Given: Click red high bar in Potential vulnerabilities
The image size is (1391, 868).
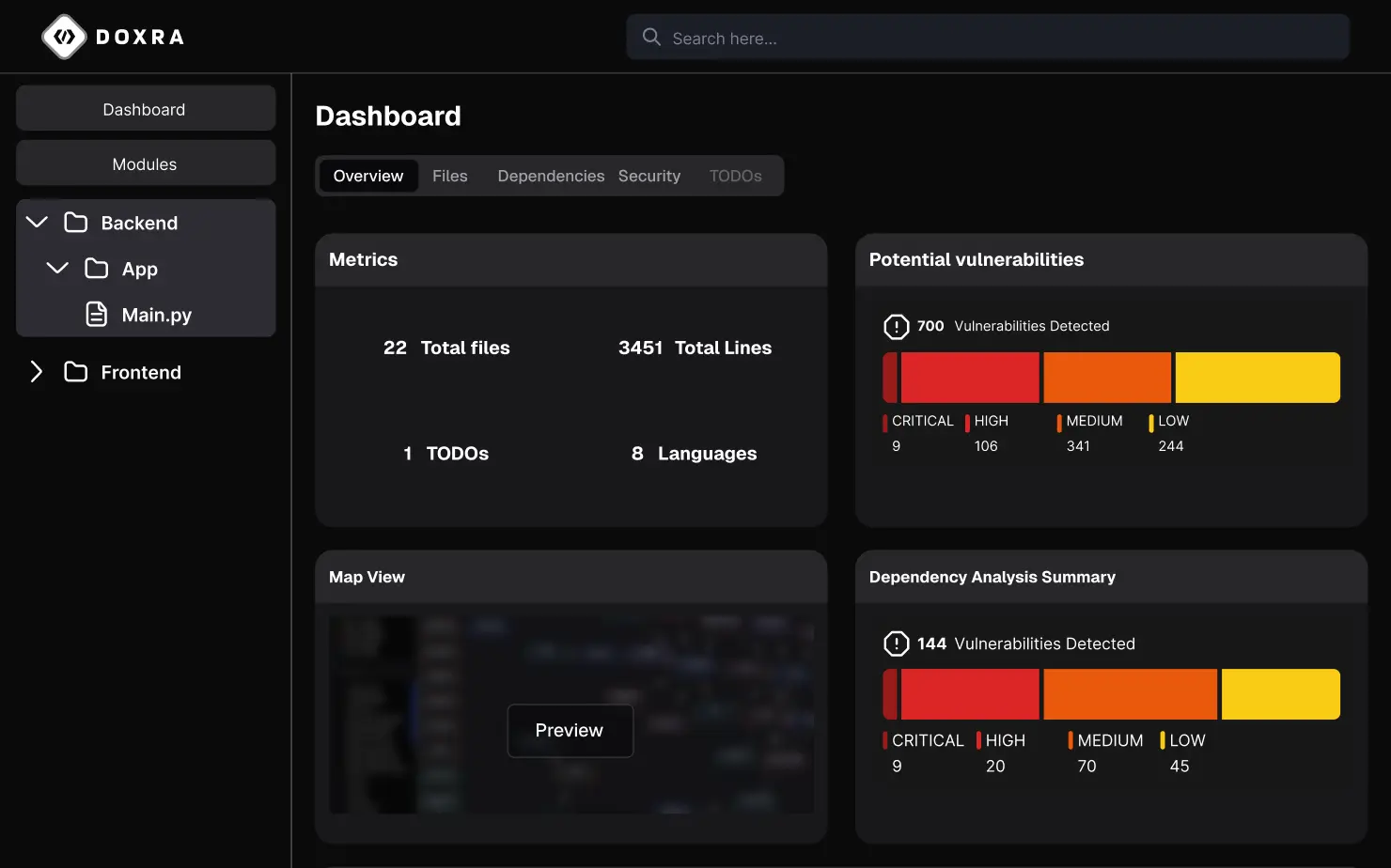Looking at the screenshot, I should coord(970,378).
